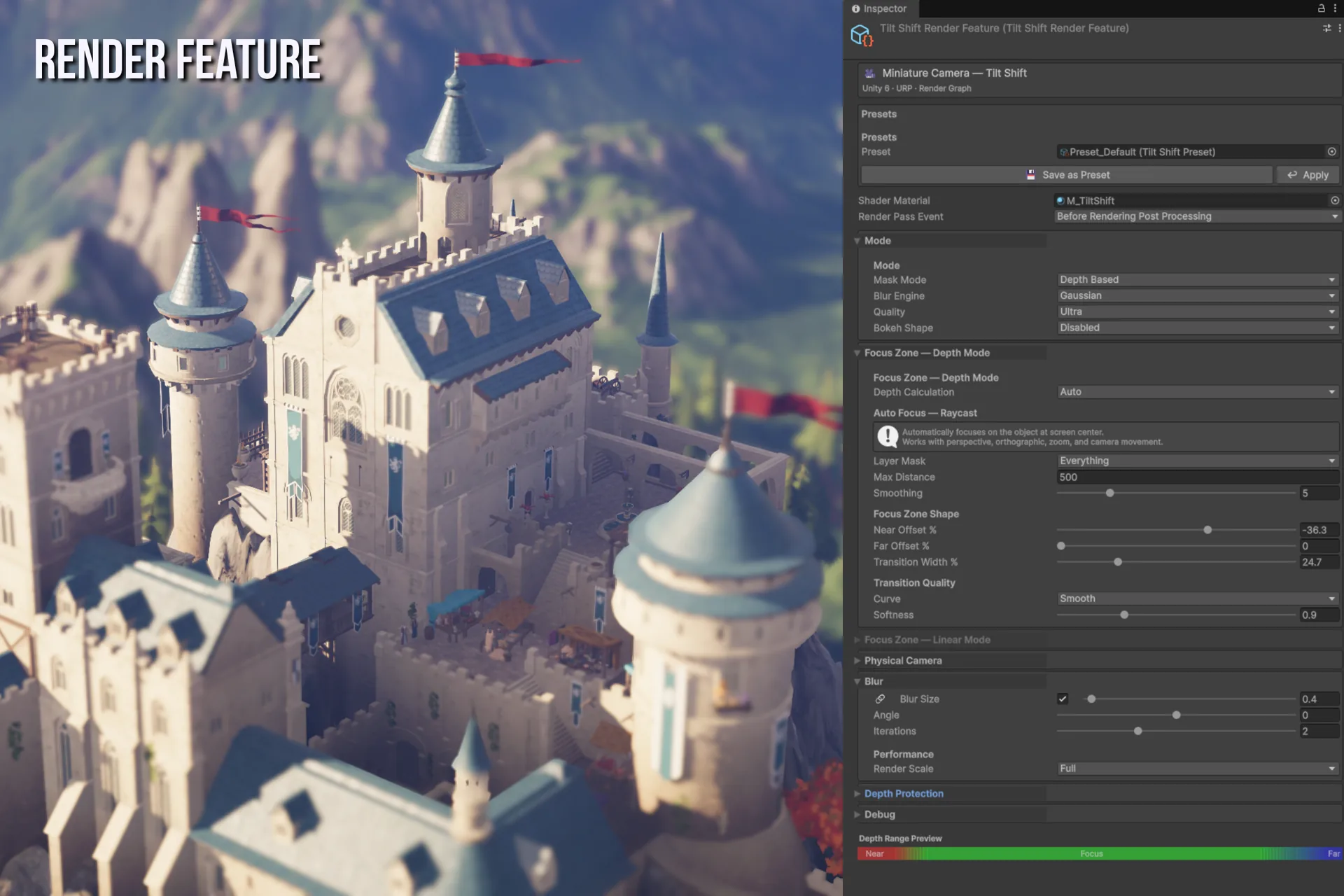This screenshot has height=896, width=1344.
Task: Click the object picker beside Shader Material
Action: pos(1333,200)
